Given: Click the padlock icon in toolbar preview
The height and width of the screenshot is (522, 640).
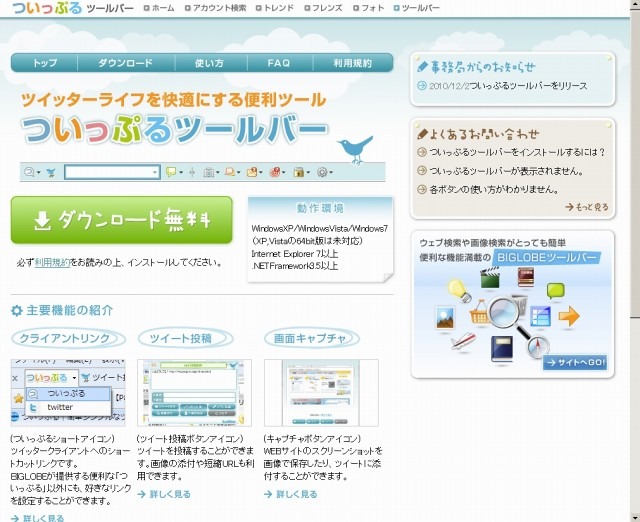Looking at the screenshot, I should tap(299, 173).
